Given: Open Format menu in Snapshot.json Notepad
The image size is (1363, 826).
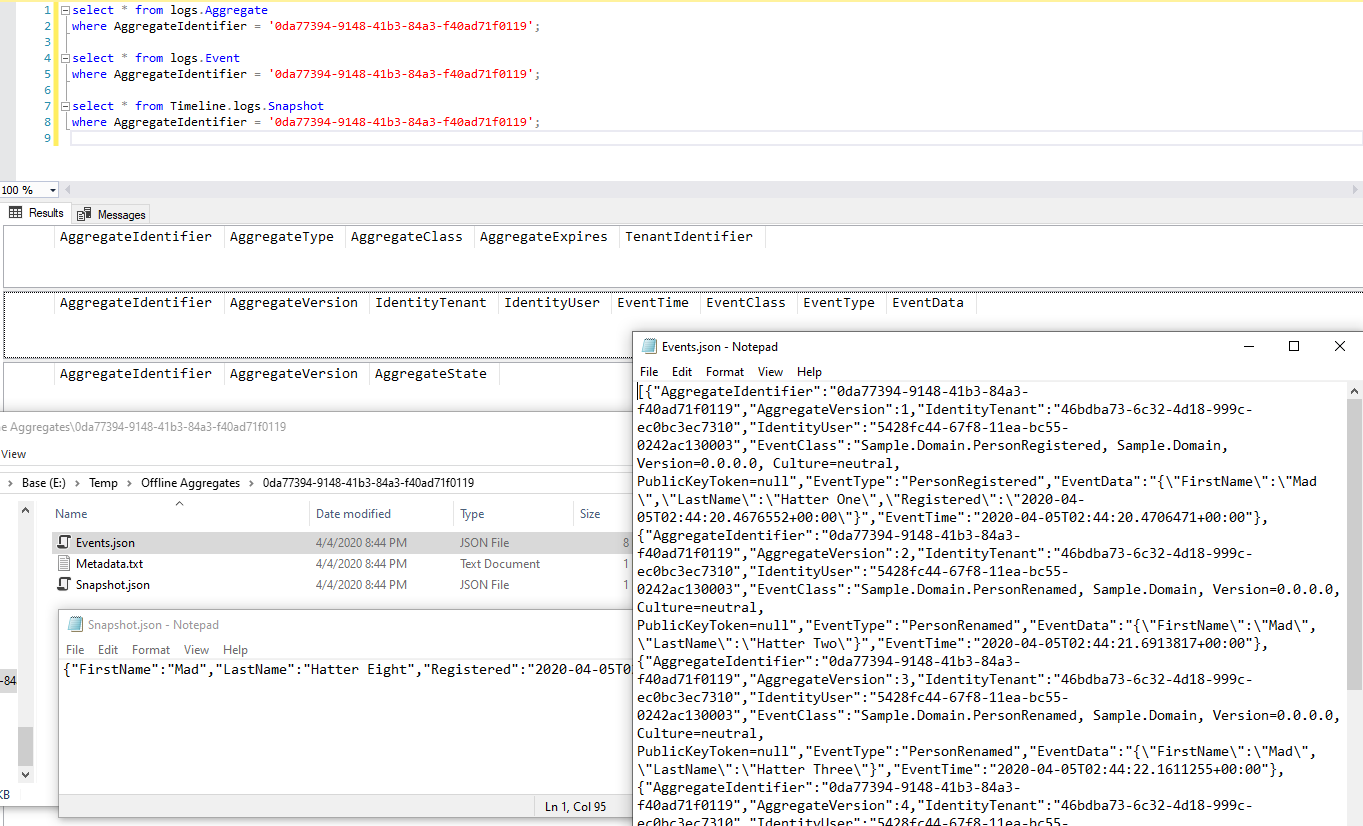Looking at the screenshot, I should pyautogui.click(x=151, y=650).
